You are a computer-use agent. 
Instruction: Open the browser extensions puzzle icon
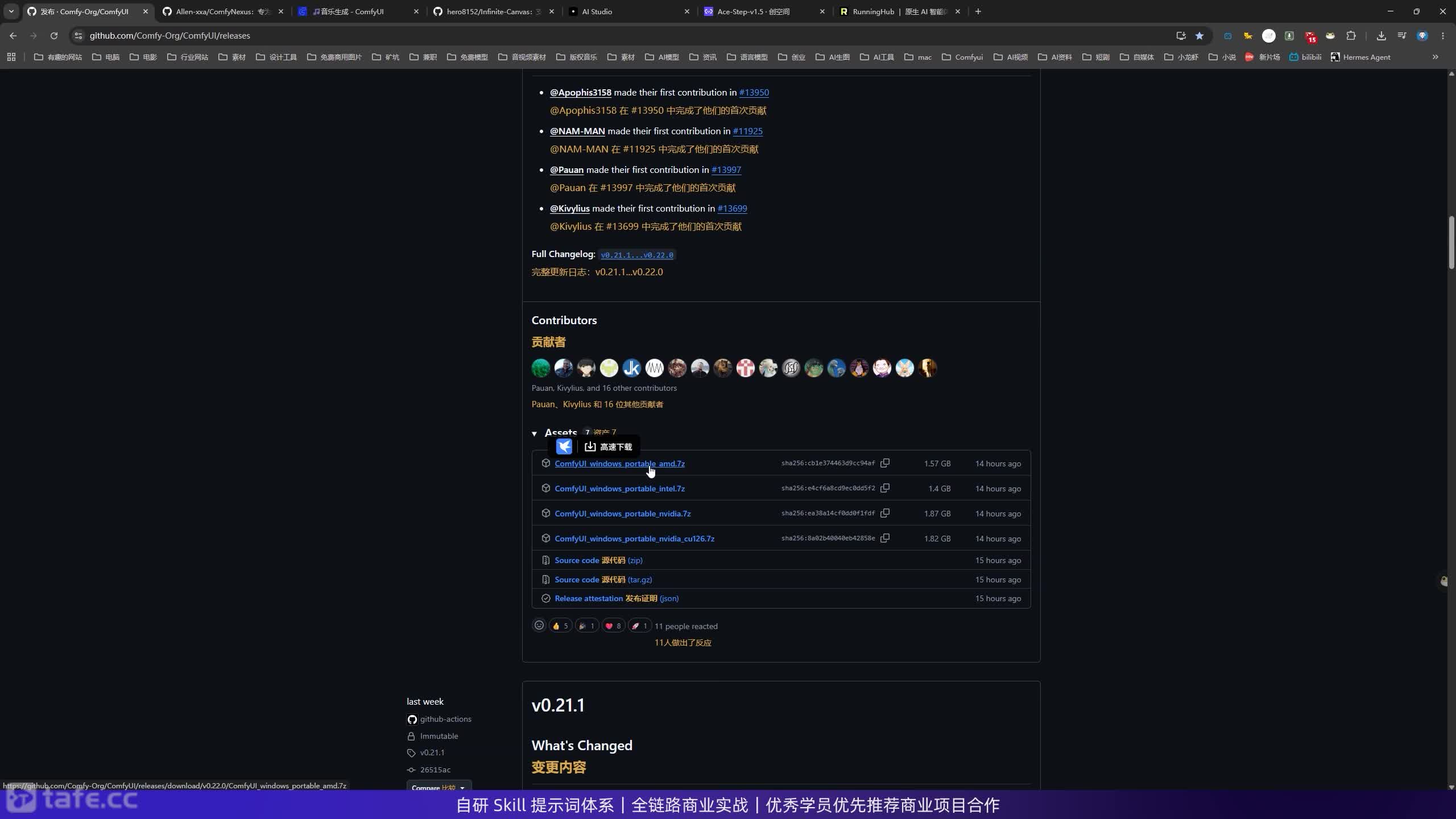tap(1351, 35)
